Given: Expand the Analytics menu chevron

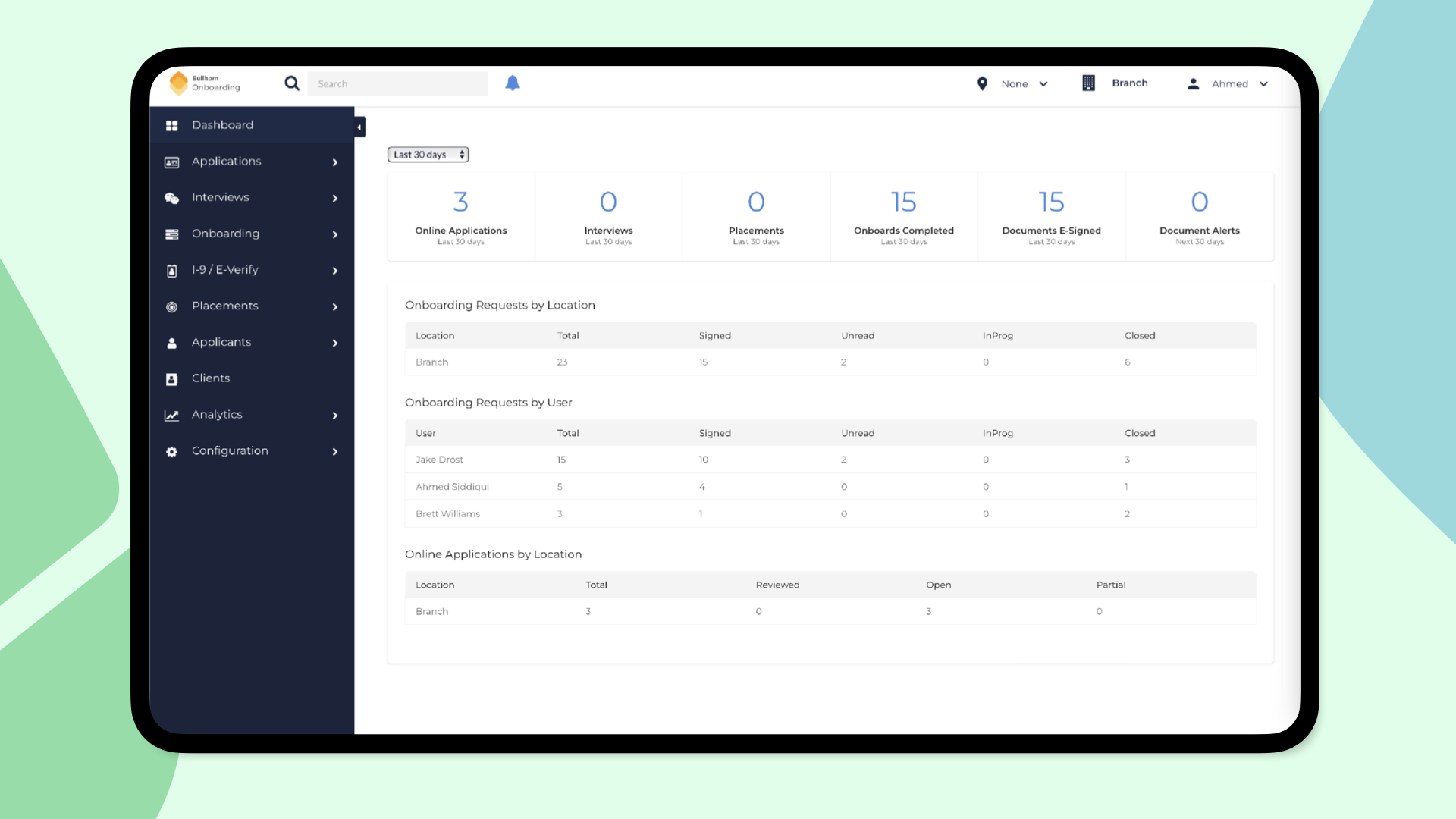Looking at the screenshot, I should [x=335, y=416].
